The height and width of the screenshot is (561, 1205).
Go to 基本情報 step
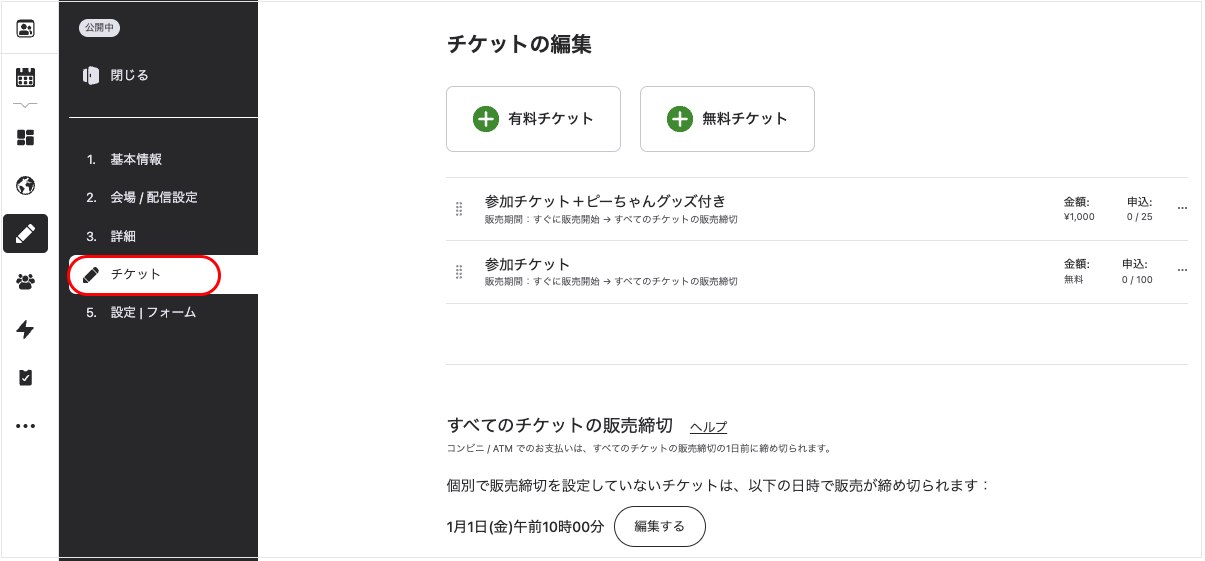tap(125, 159)
